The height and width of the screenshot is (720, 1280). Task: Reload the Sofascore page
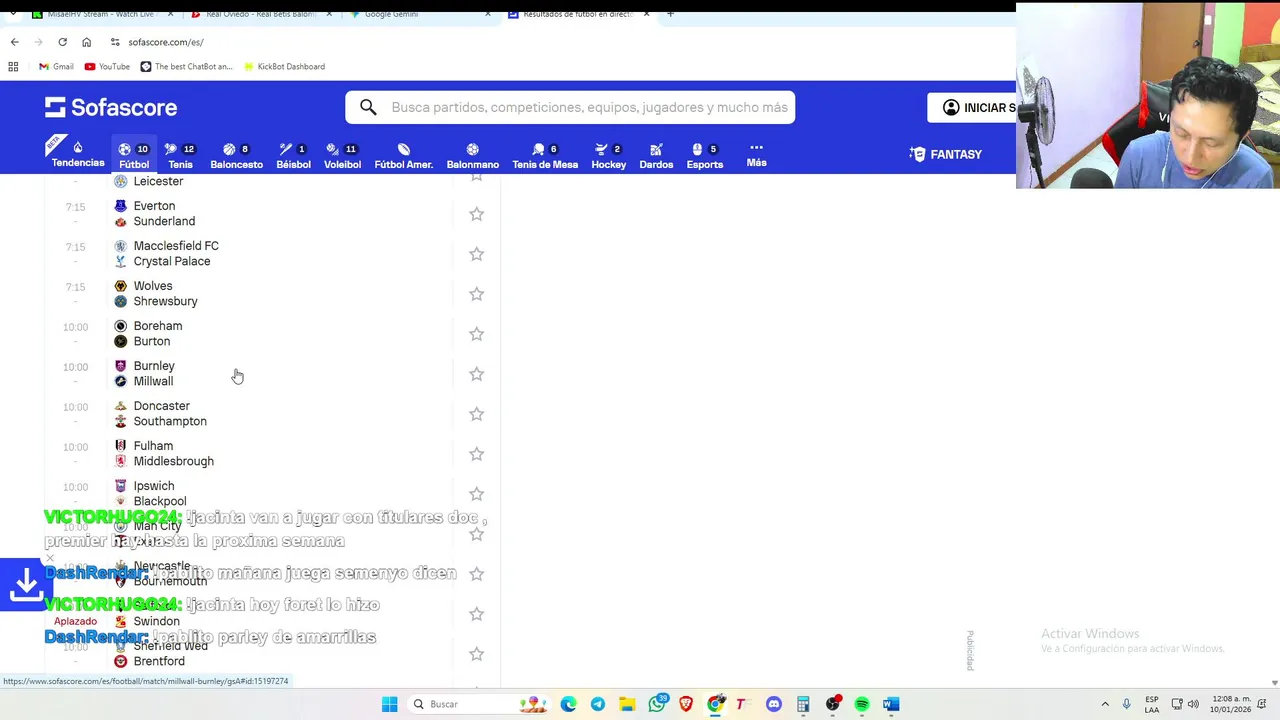coord(62,42)
